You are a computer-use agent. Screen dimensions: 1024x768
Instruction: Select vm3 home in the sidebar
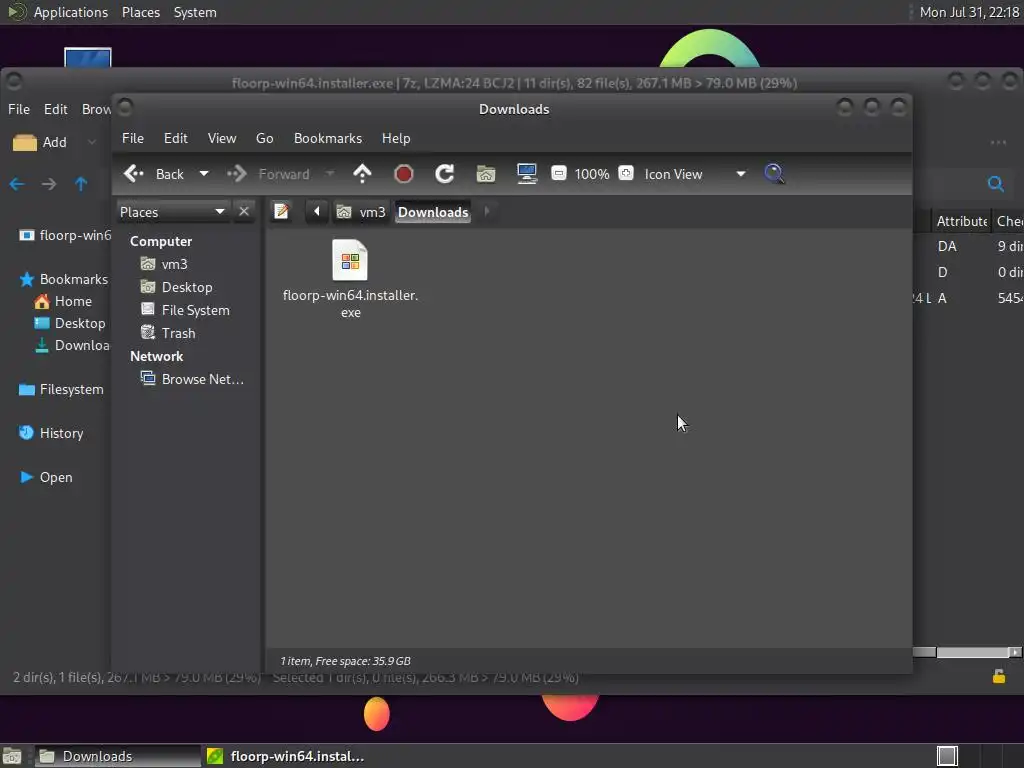click(165, 264)
